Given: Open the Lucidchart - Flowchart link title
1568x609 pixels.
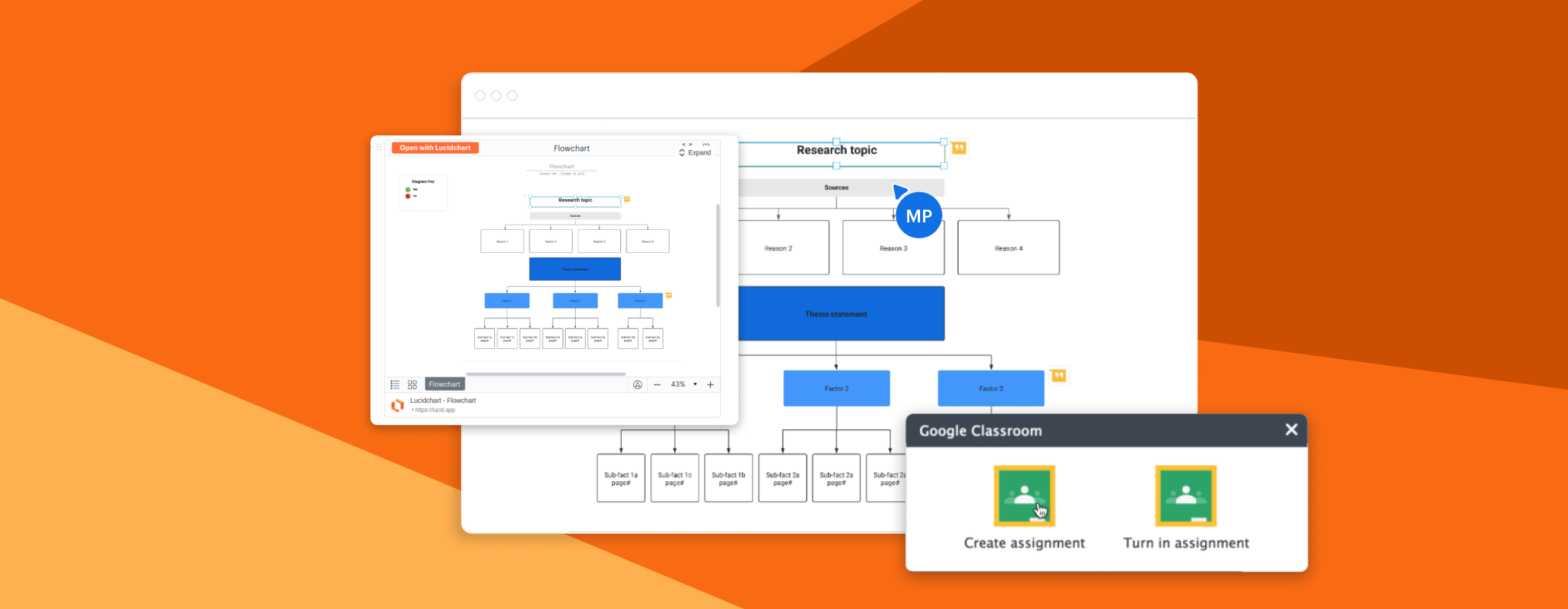Looking at the screenshot, I should (x=443, y=401).
